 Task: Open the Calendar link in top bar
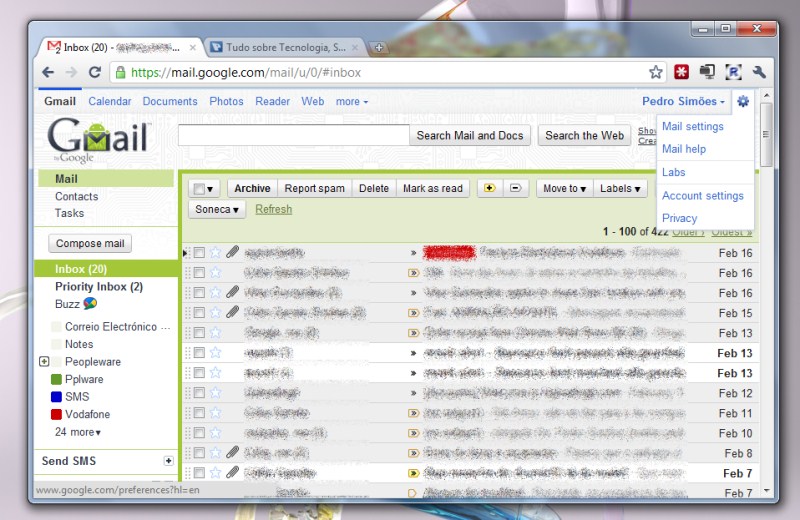110,101
